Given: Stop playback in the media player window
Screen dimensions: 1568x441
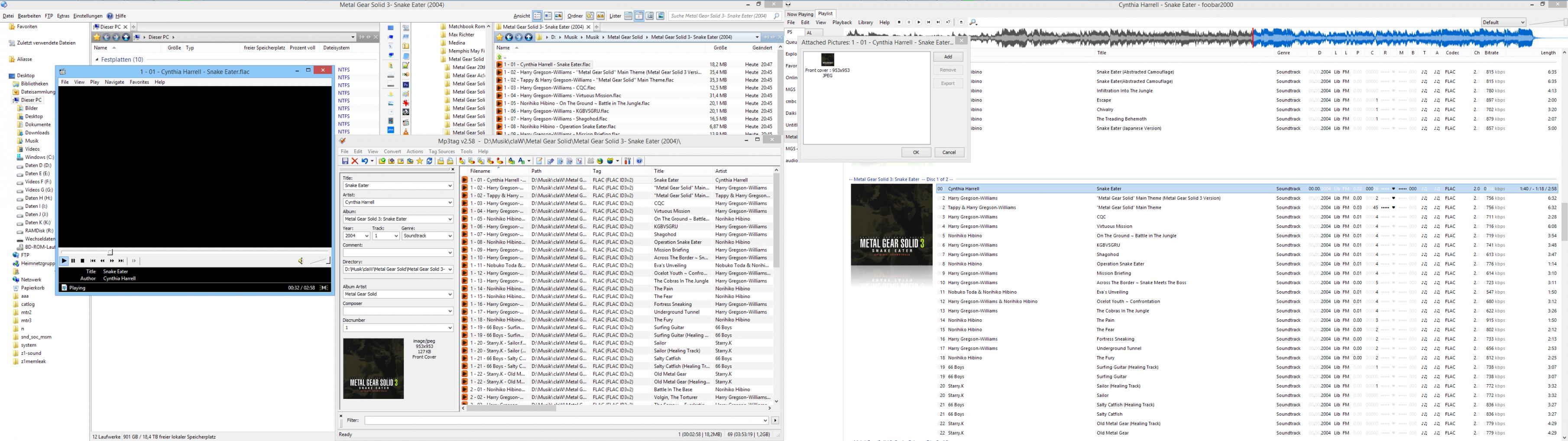Looking at the screenshot, I should click(83, 261).
